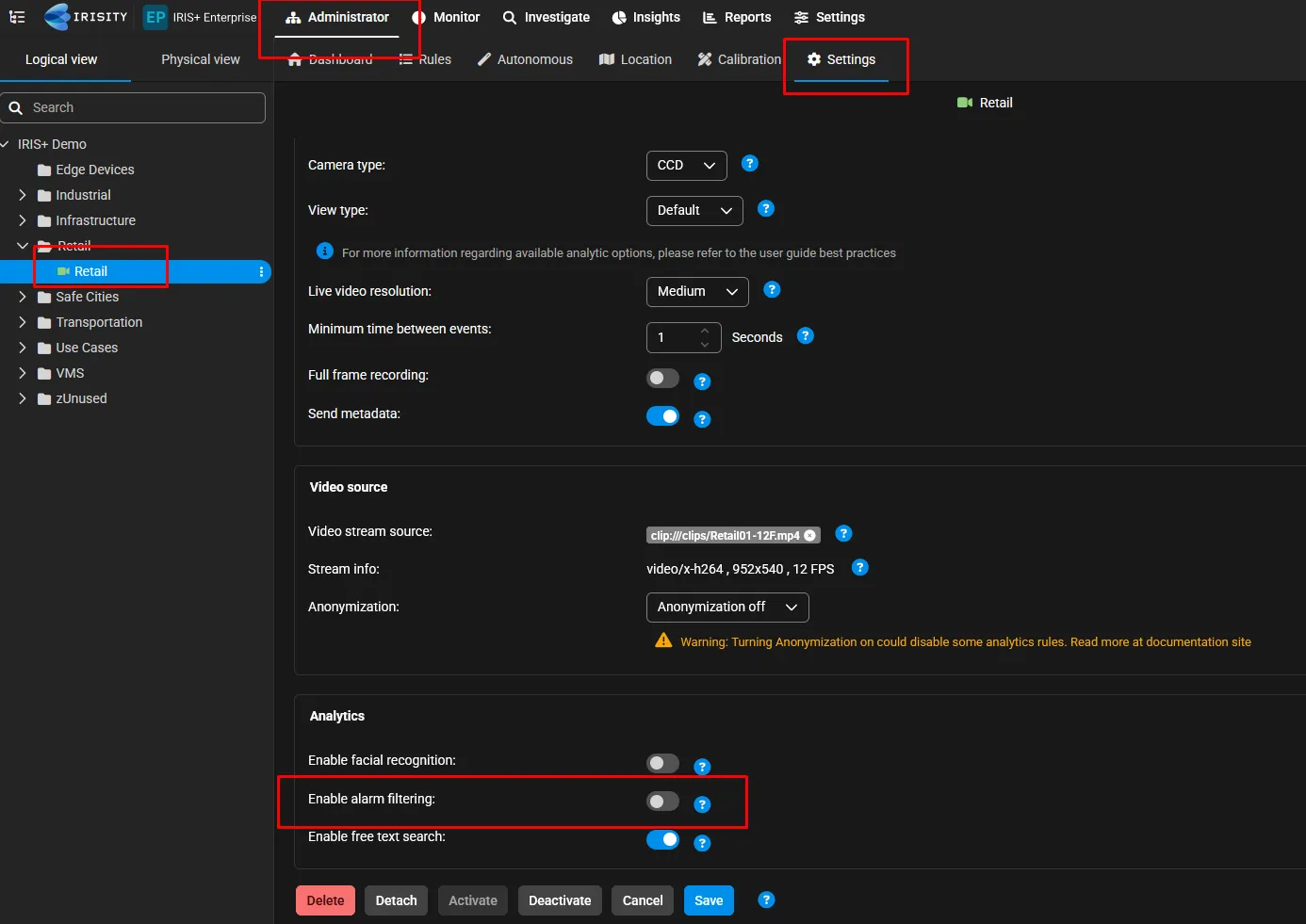The height and width of the screenshot is (924, 1306).
Task: Toggle Full frame recording switch
Action: [662, 378]
